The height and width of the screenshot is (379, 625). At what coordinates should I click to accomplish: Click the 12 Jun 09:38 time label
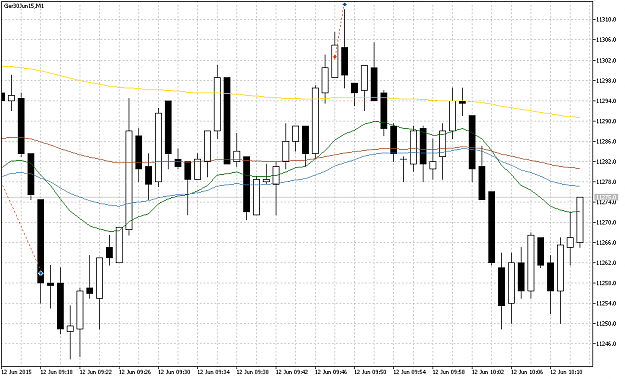click(253, 372)
